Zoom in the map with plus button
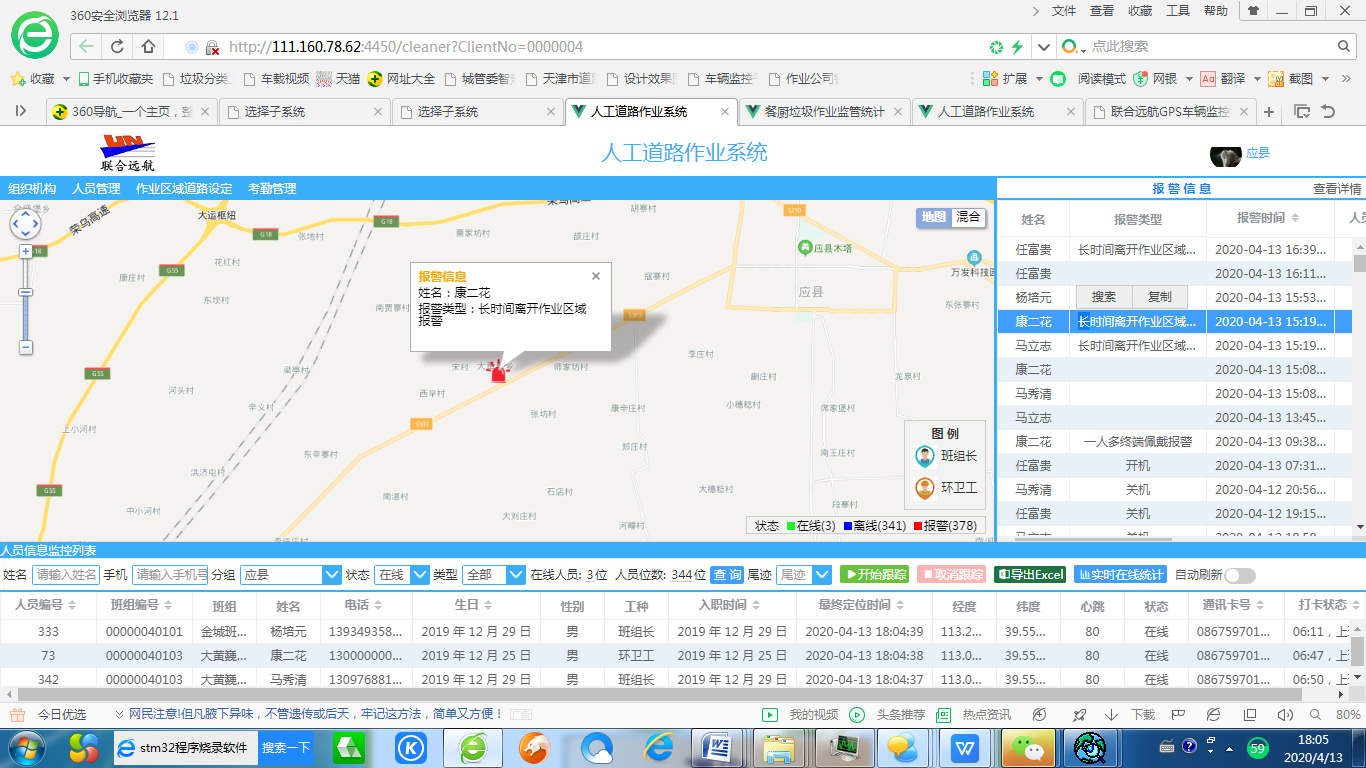 26,252
